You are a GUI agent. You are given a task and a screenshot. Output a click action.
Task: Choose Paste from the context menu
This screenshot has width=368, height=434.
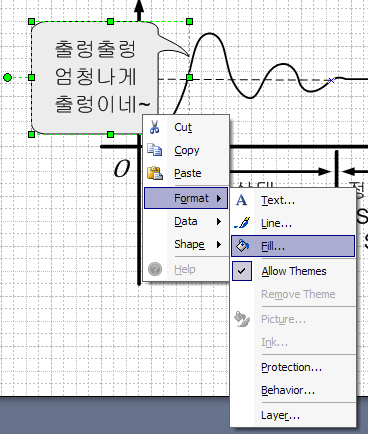click(186, 173)
